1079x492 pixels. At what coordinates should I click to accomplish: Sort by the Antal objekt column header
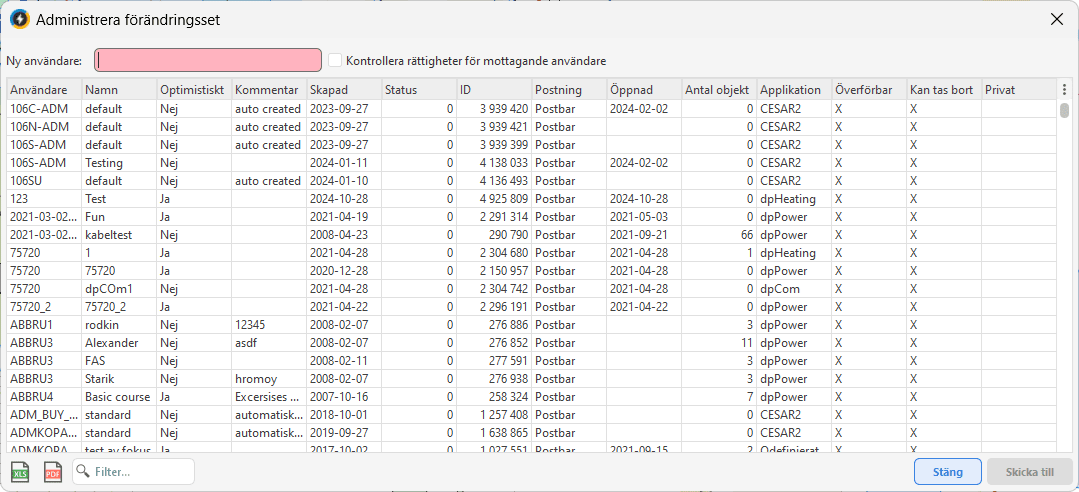pos(717,90)
